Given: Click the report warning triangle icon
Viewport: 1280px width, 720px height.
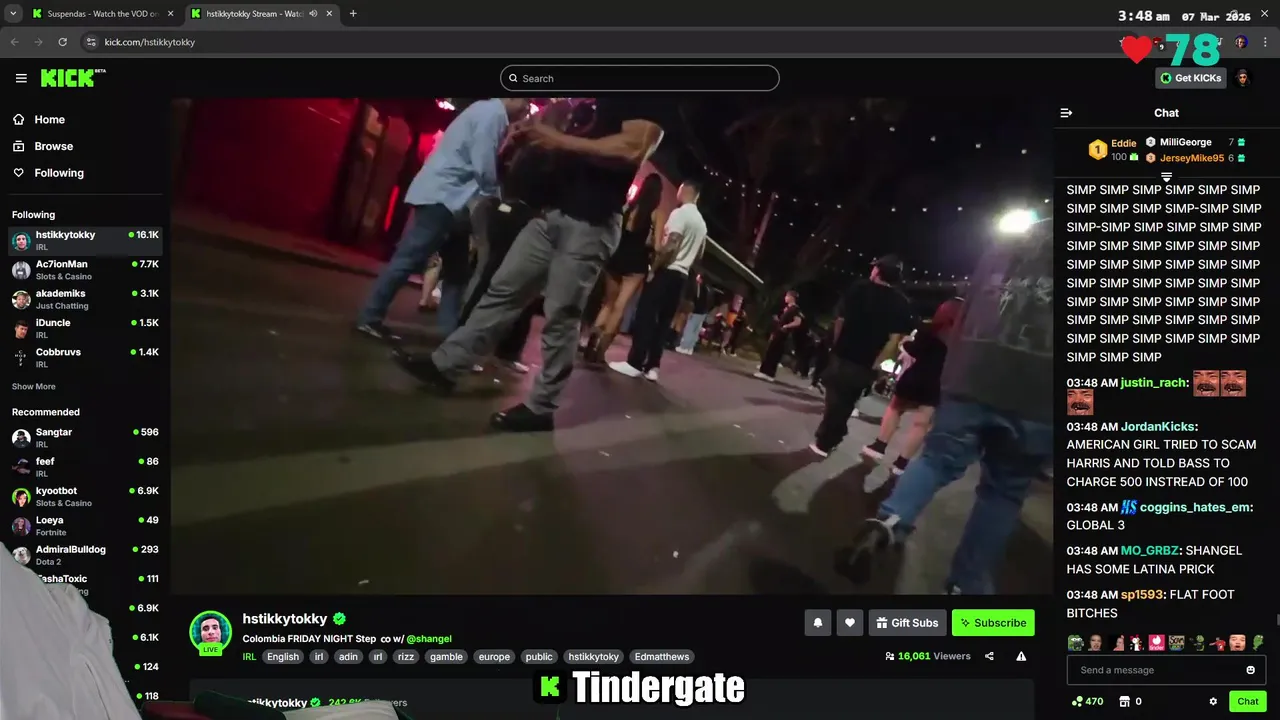Looking at the screenshot, I should click(x=1021, y=656).
